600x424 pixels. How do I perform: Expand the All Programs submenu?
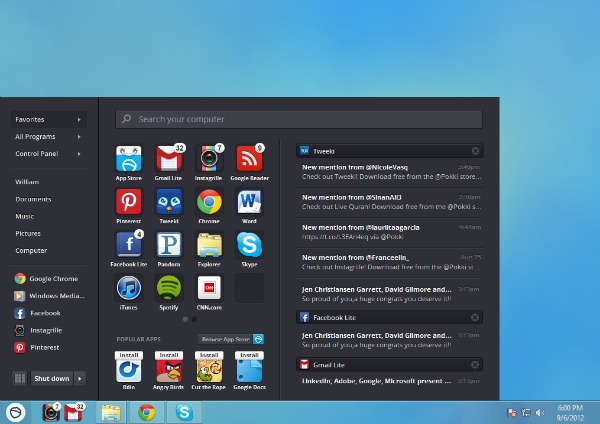48,136
